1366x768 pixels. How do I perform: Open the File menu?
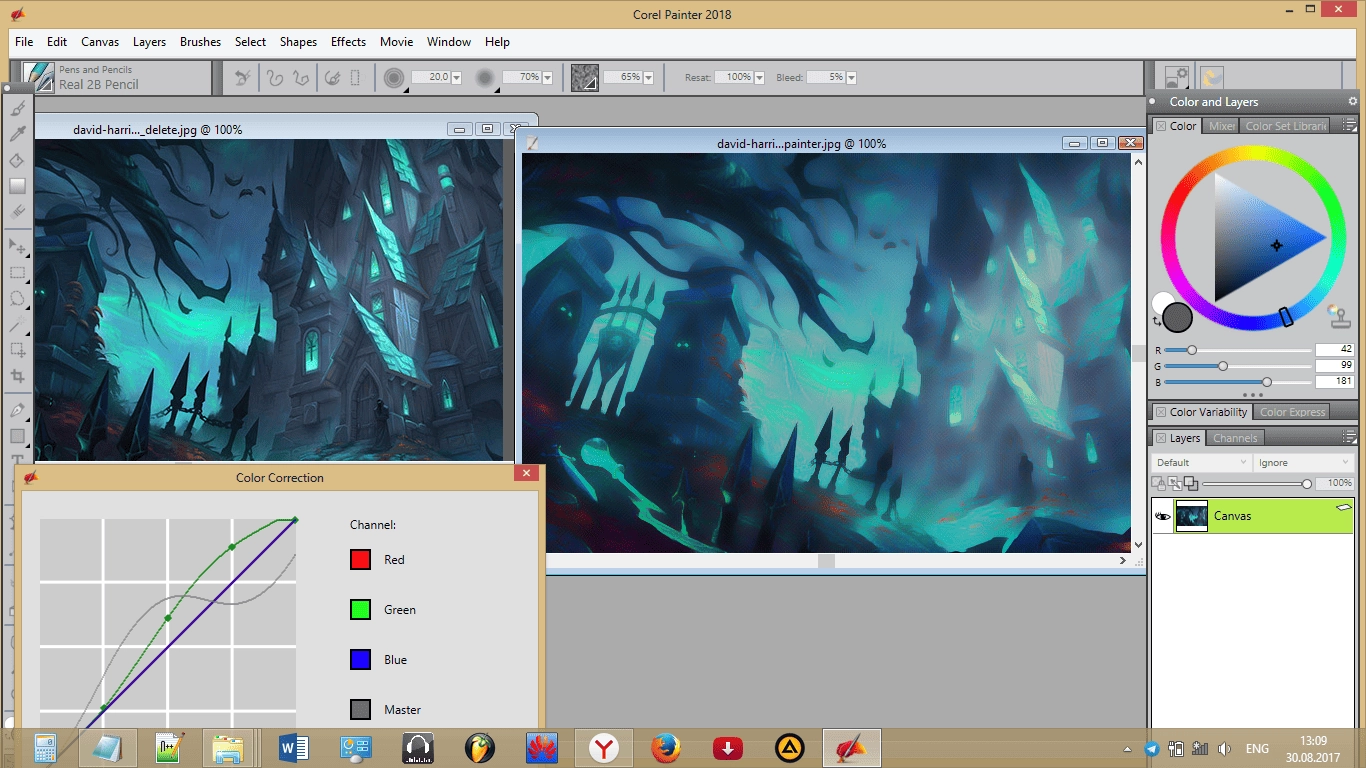[24, 42]
